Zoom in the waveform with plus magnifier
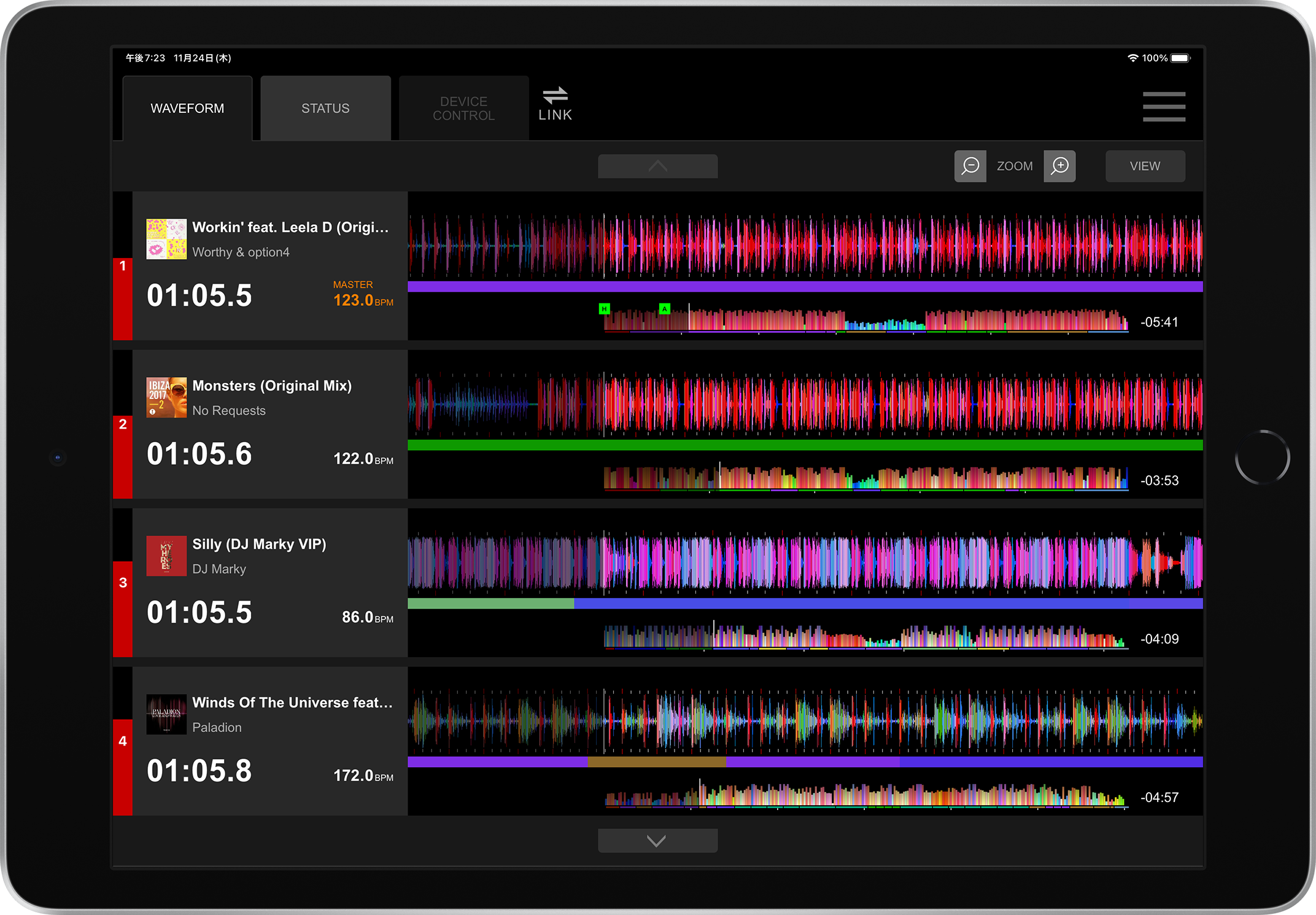The height and width of the screenshot is (915, 1316). 1059,166
